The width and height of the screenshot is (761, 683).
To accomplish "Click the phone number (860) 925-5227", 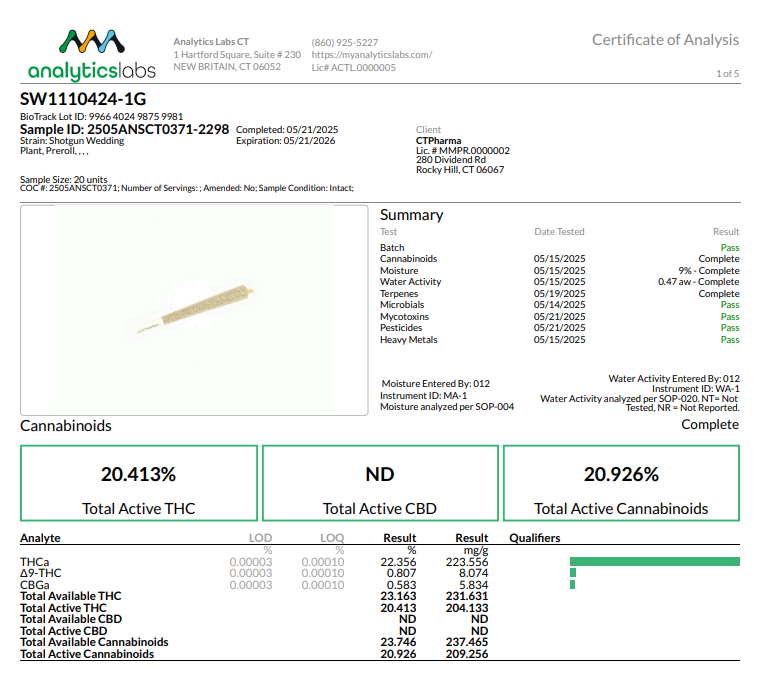I will 345,42.
